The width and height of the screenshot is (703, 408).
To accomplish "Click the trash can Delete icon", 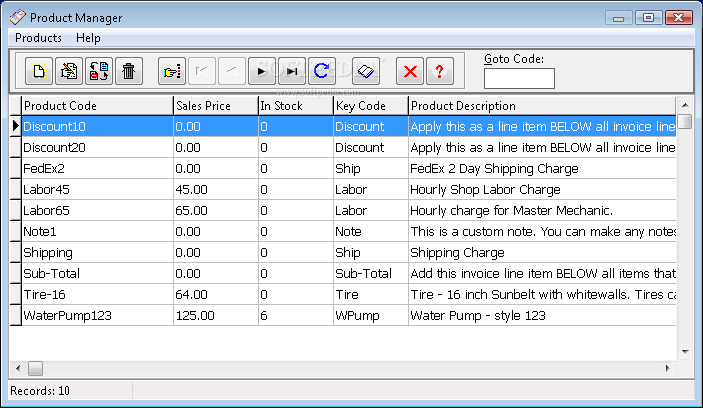I will 129,71.
